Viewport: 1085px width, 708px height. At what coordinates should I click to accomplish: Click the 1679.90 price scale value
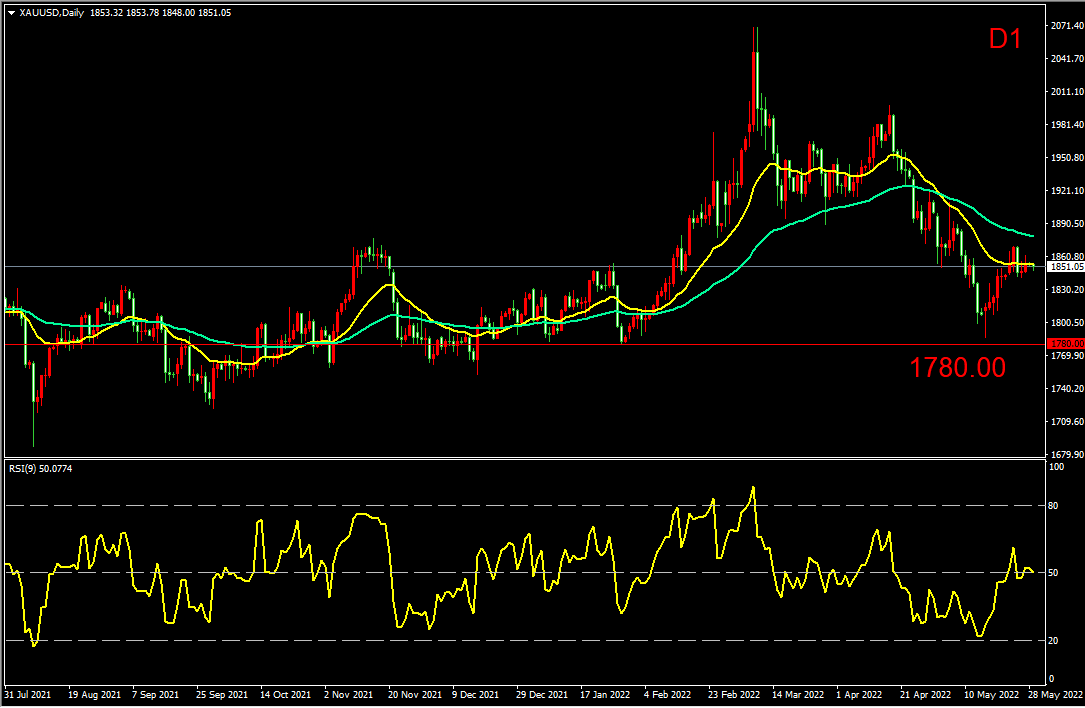(1067, 454)
